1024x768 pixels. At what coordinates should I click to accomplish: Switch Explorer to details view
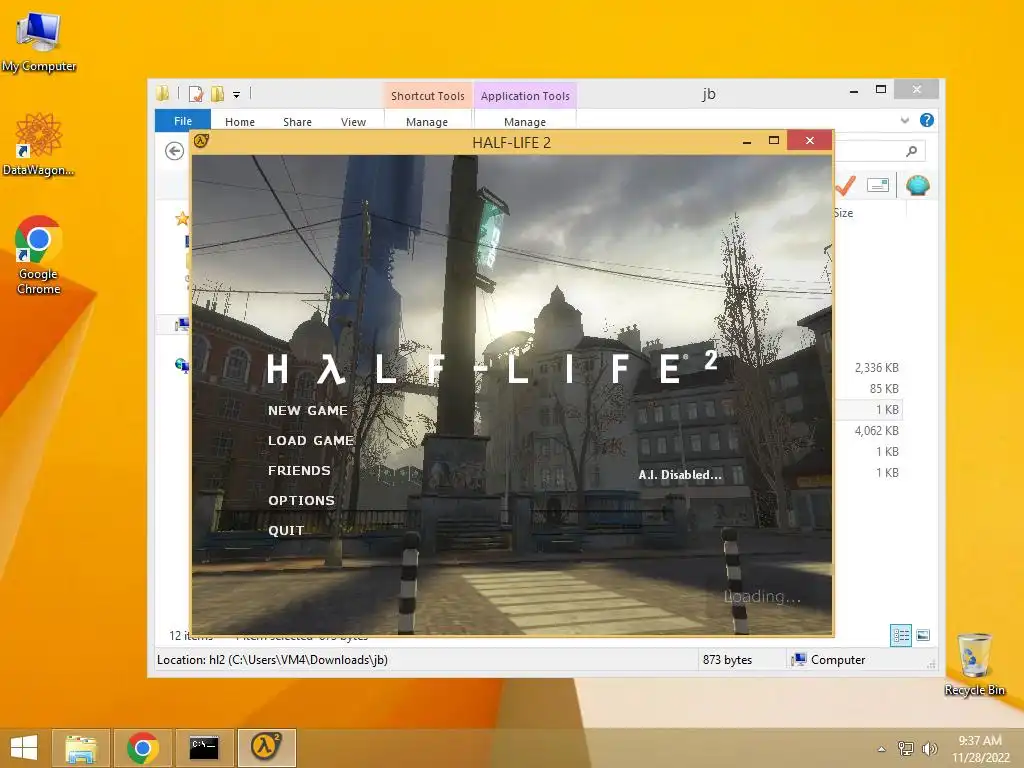point(901,635)
